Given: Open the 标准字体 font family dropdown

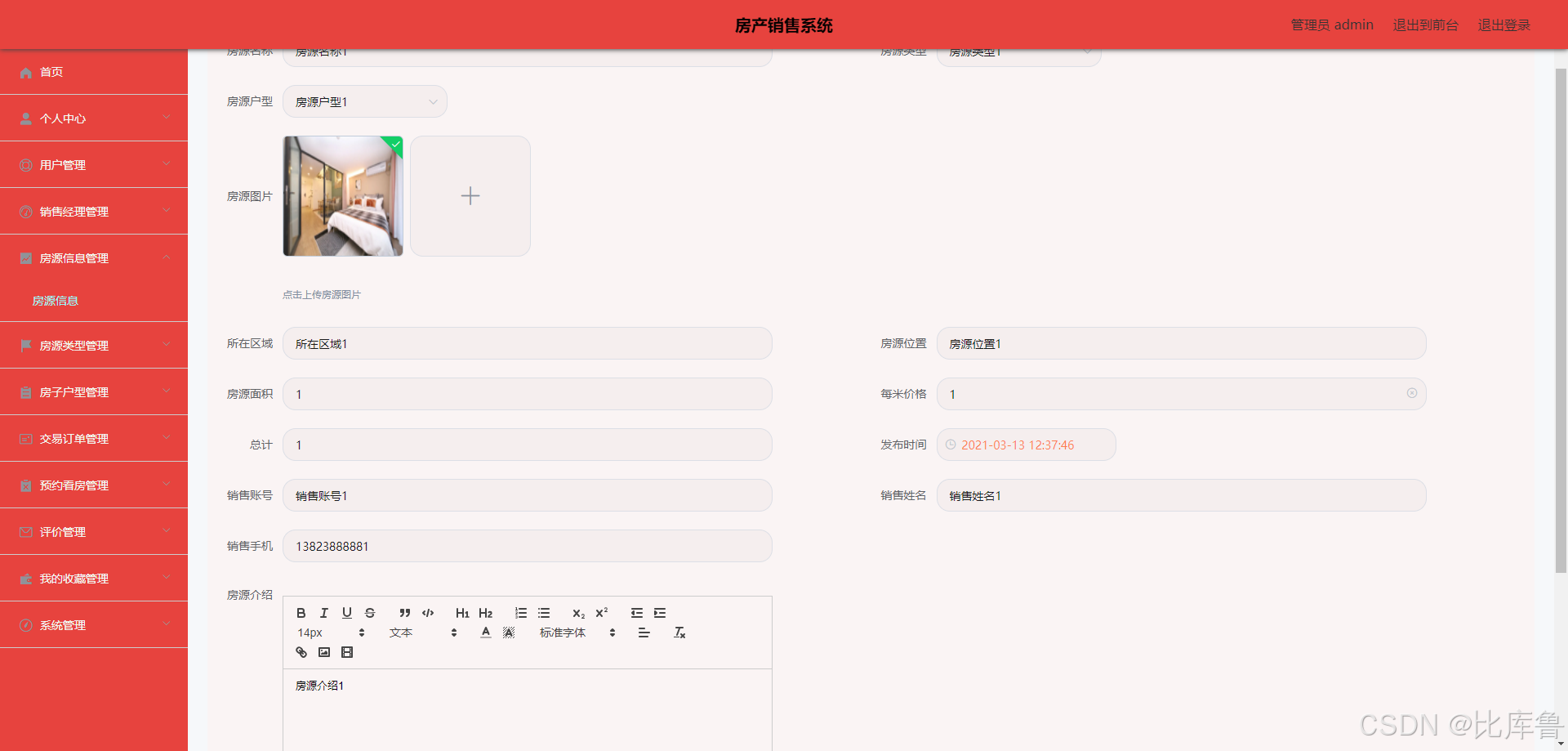Looking at the screenshot, I should pyautogui.click(x=577, y=633).
